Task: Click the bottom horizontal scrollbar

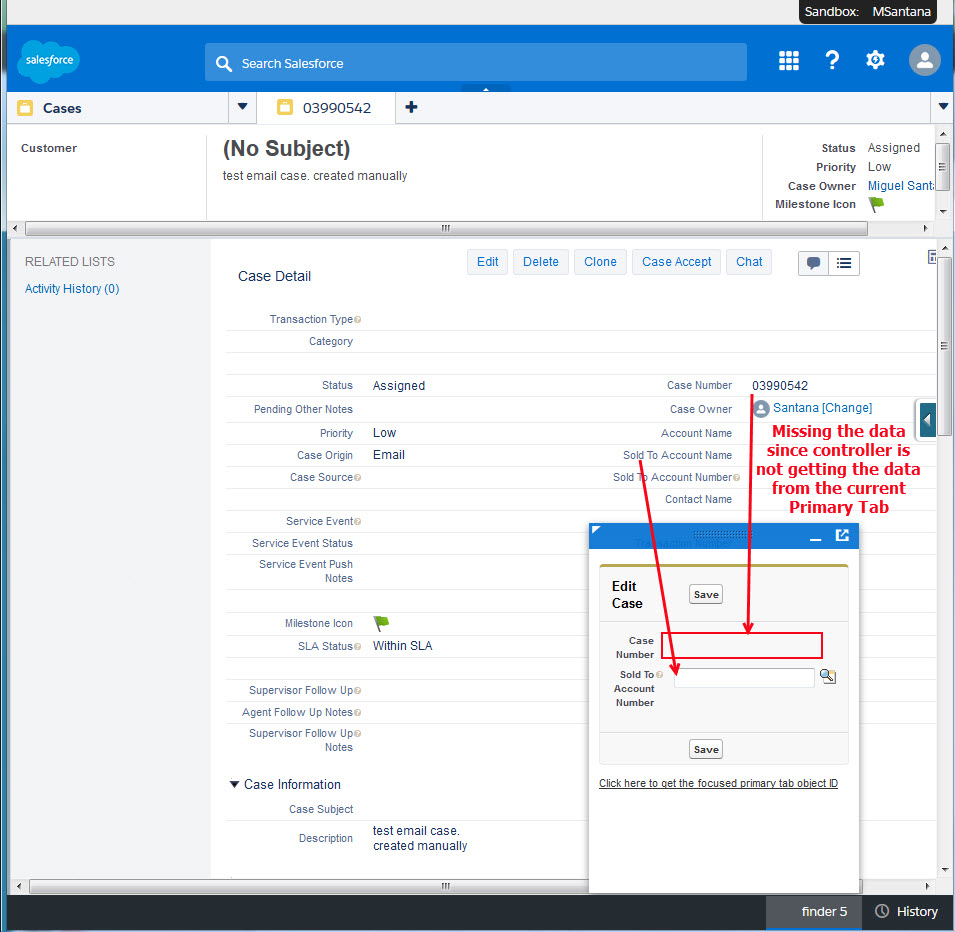Action: [x=445, y=886]
